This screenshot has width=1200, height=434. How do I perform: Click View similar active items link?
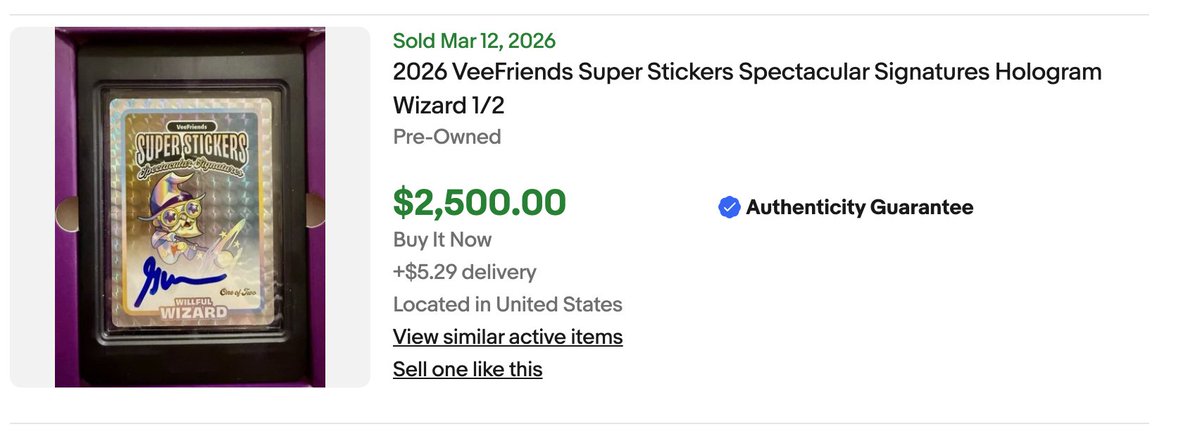point(507,336)
